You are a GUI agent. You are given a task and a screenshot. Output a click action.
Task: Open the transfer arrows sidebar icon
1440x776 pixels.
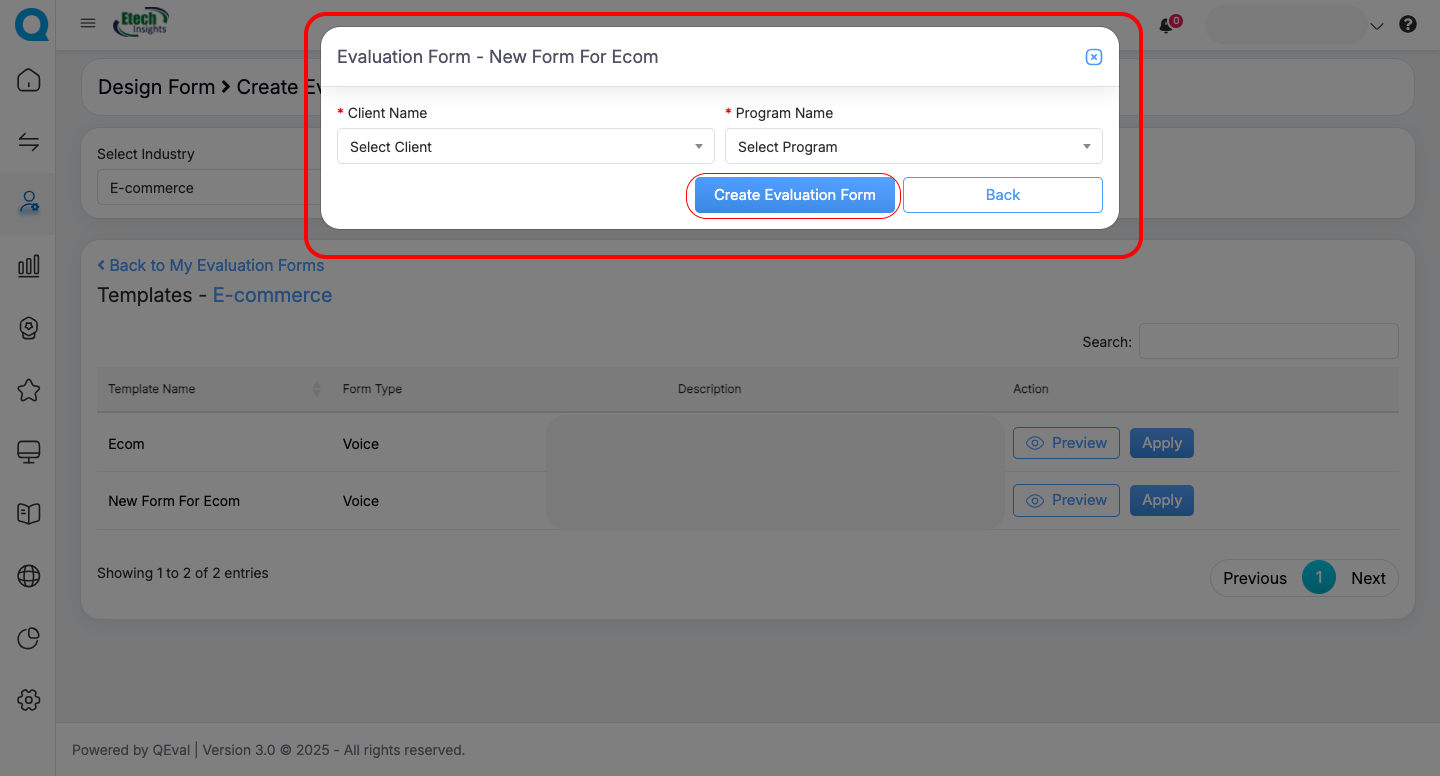point(29,142)
